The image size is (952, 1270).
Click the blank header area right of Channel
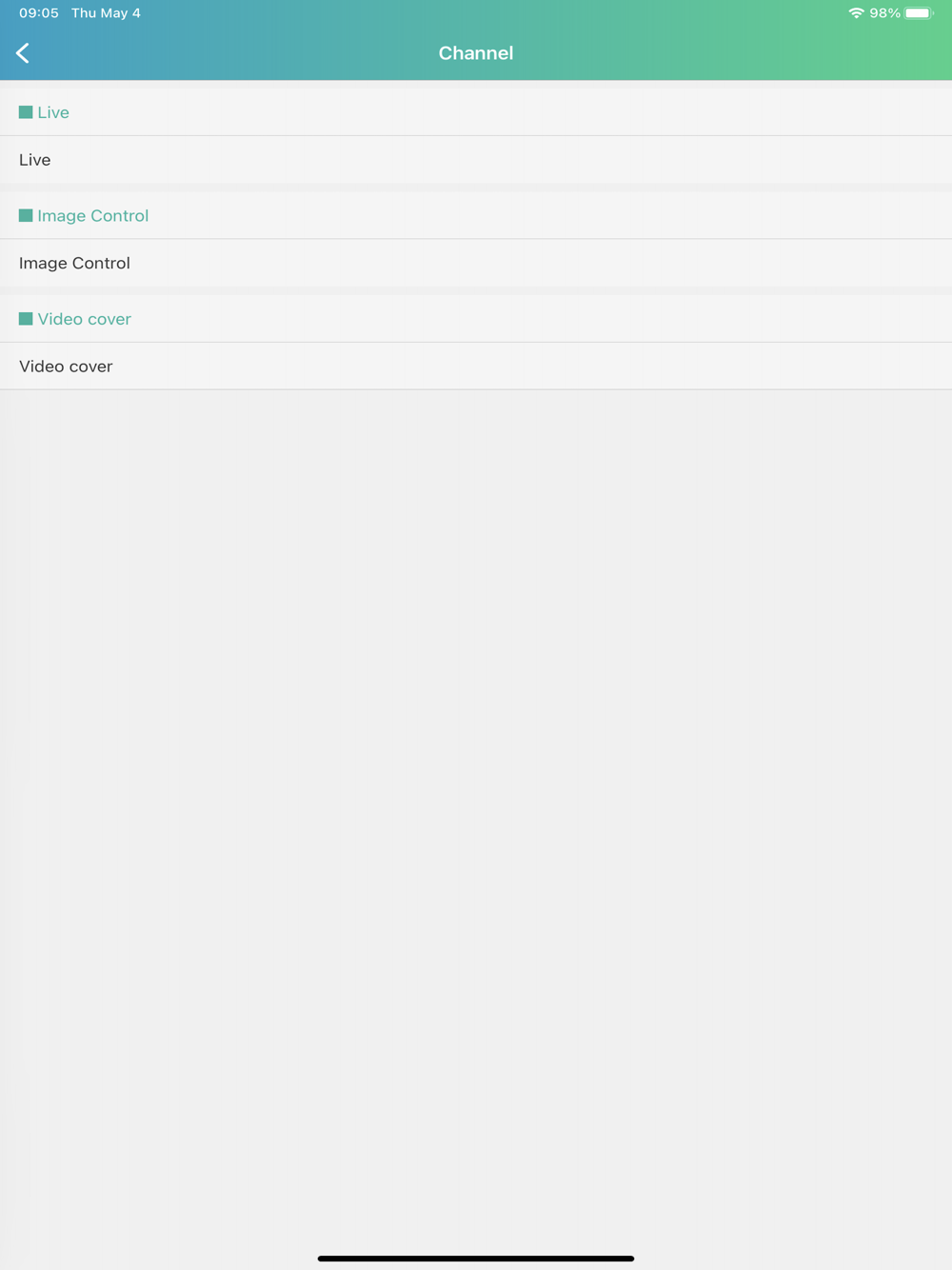[733, 53]
